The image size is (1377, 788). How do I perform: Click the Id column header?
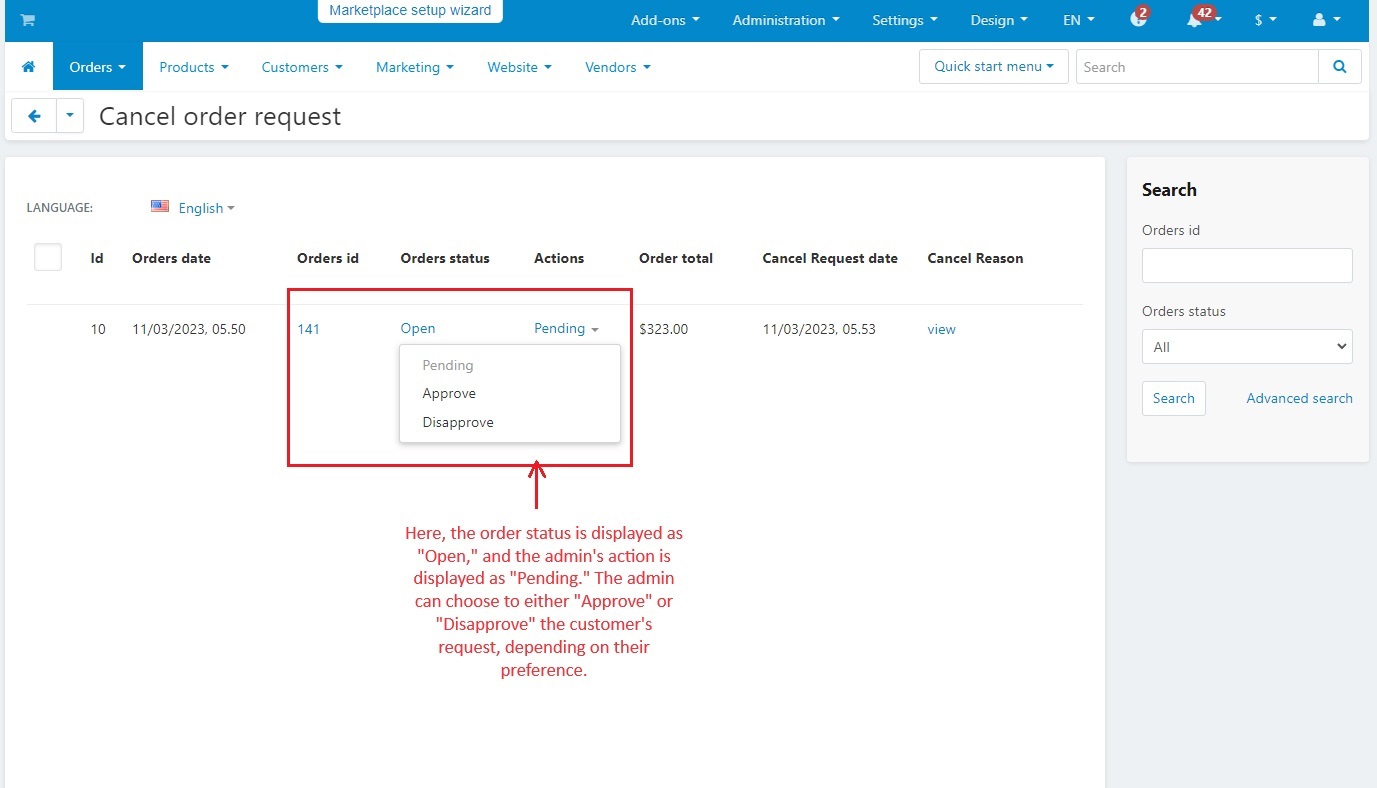[97, 258]
